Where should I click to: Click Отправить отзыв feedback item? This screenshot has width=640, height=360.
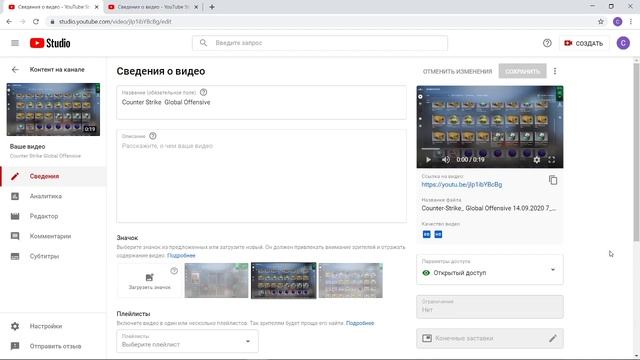[53, 346]
